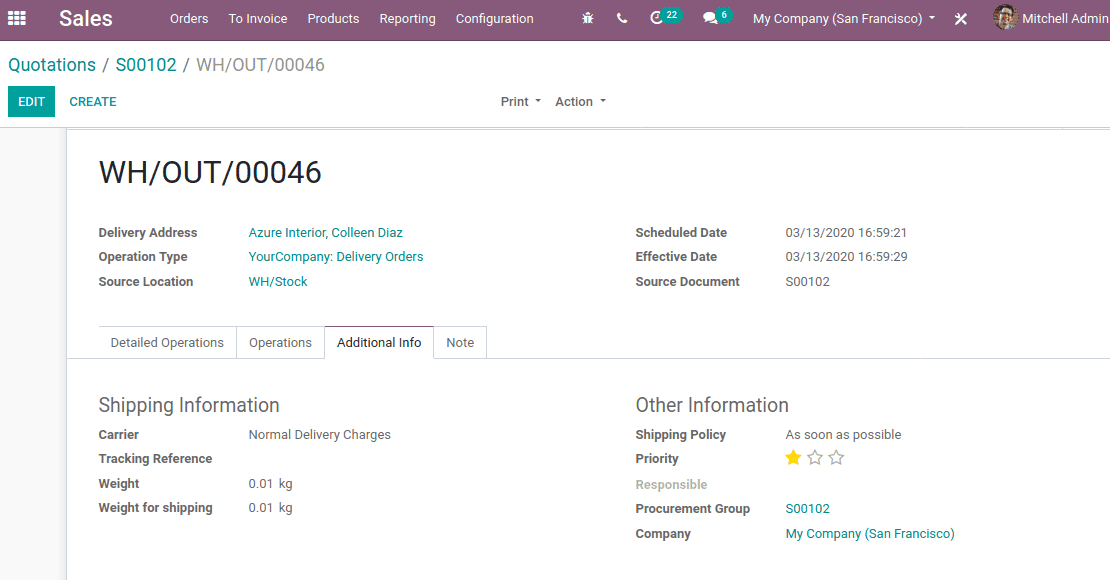The width and height of the screenshot is (1110, 580).
Task: Open My Company (San Francisco) company switcher
Action: coord(844,18)
